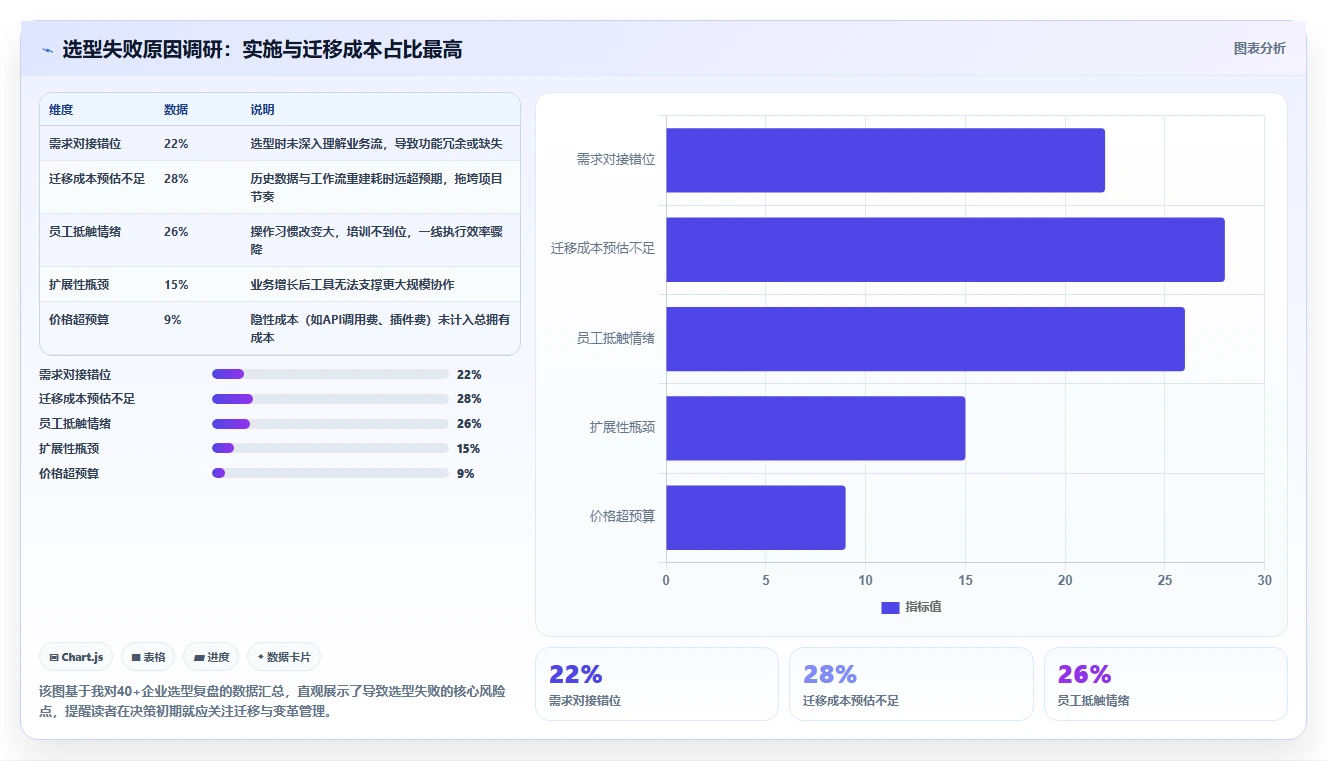The height and width of the screenshot is (761, 1327).
Task: Click the 员工抵触情绪 bar in the chart
Action: coord(925,339)
